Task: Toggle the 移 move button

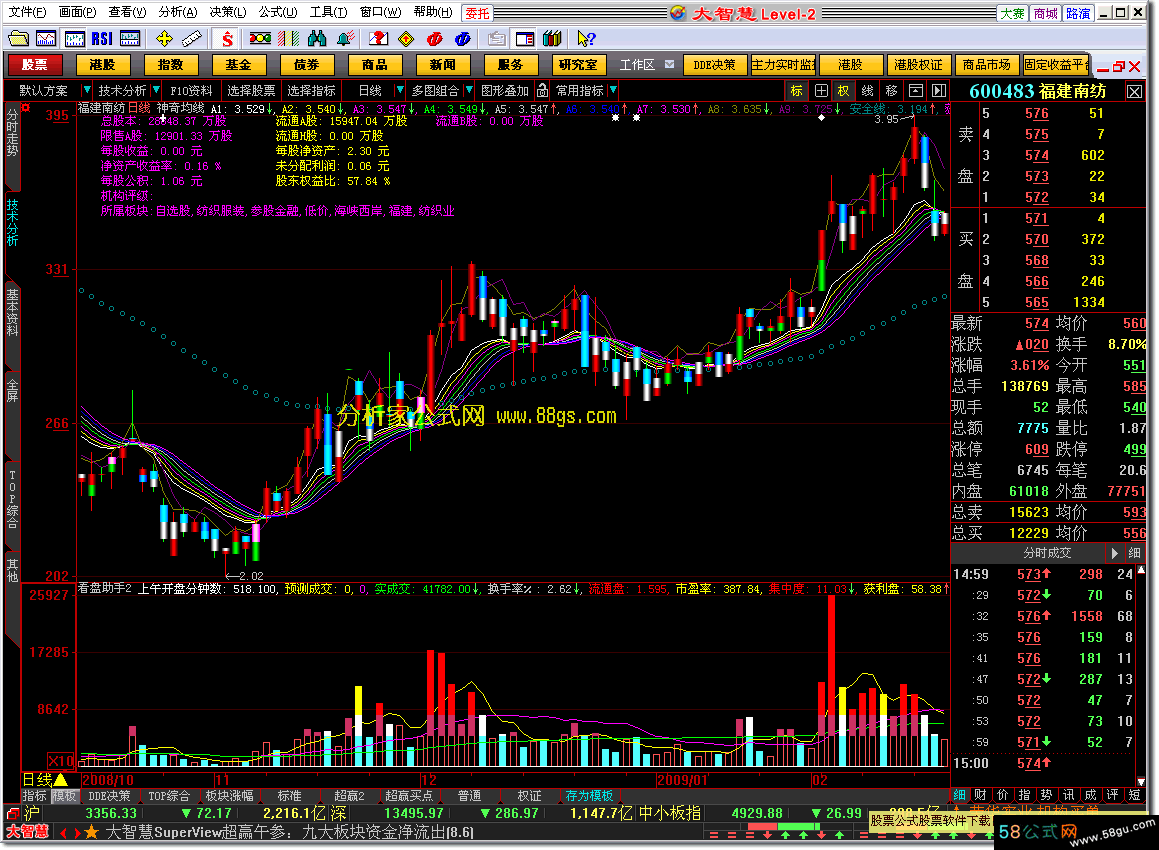Action: [x=891, y=90]
